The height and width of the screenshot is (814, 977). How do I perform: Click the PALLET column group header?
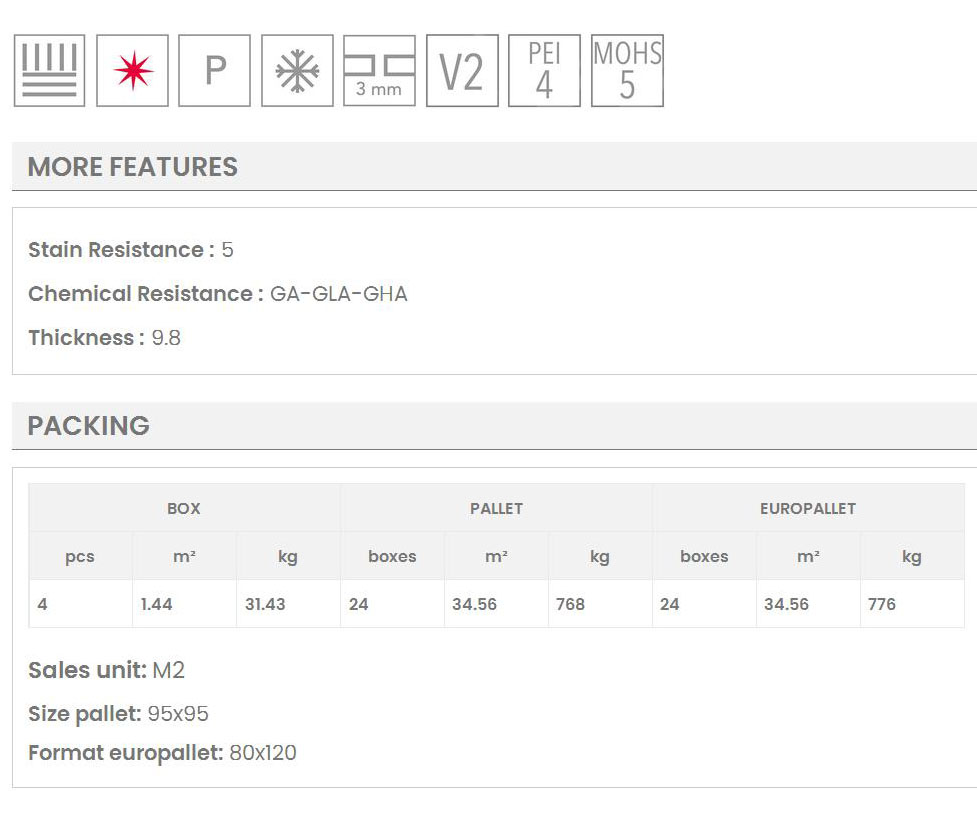pos(496,508)
